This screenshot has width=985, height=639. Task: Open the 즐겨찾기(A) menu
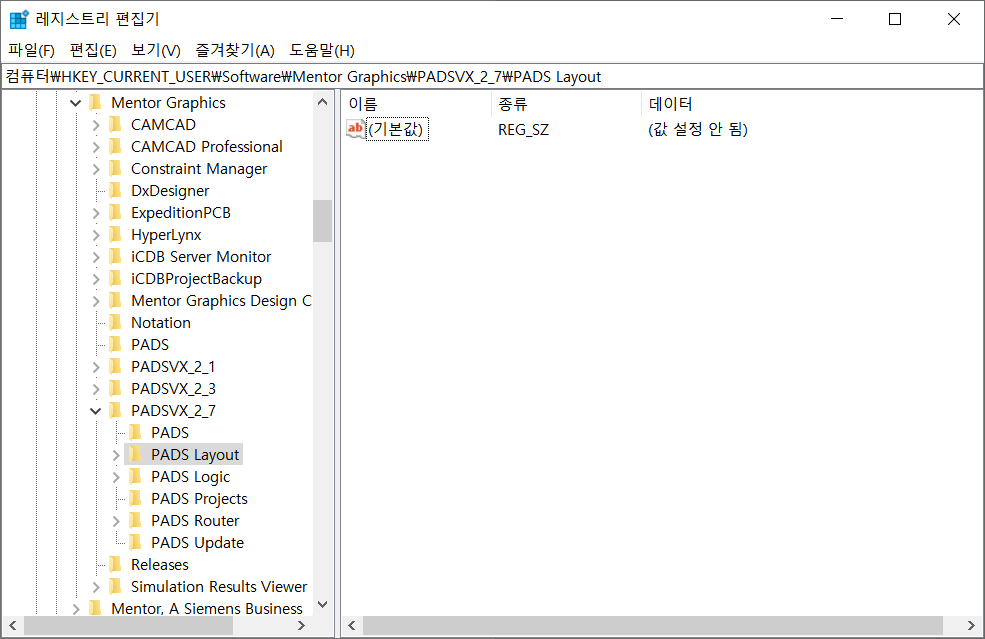pos(234,50)
